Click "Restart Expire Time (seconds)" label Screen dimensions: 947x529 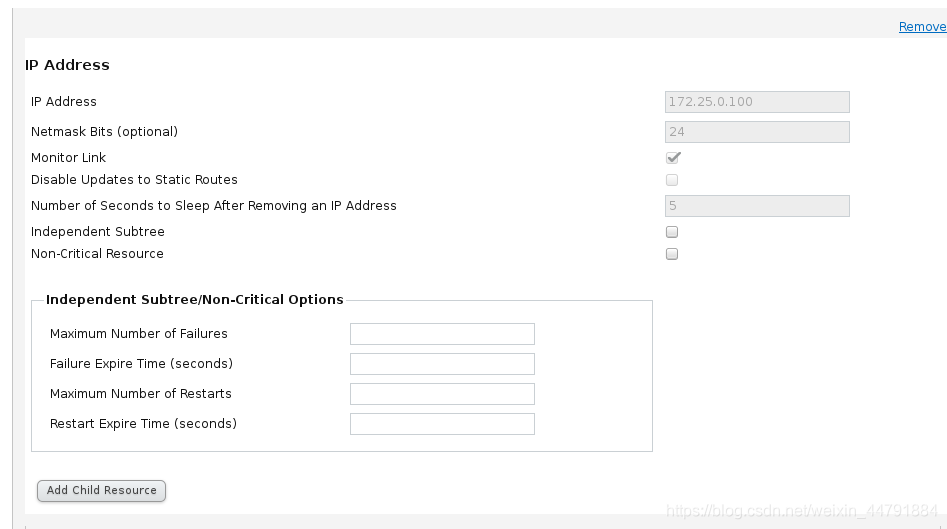(x=143, y=424)
